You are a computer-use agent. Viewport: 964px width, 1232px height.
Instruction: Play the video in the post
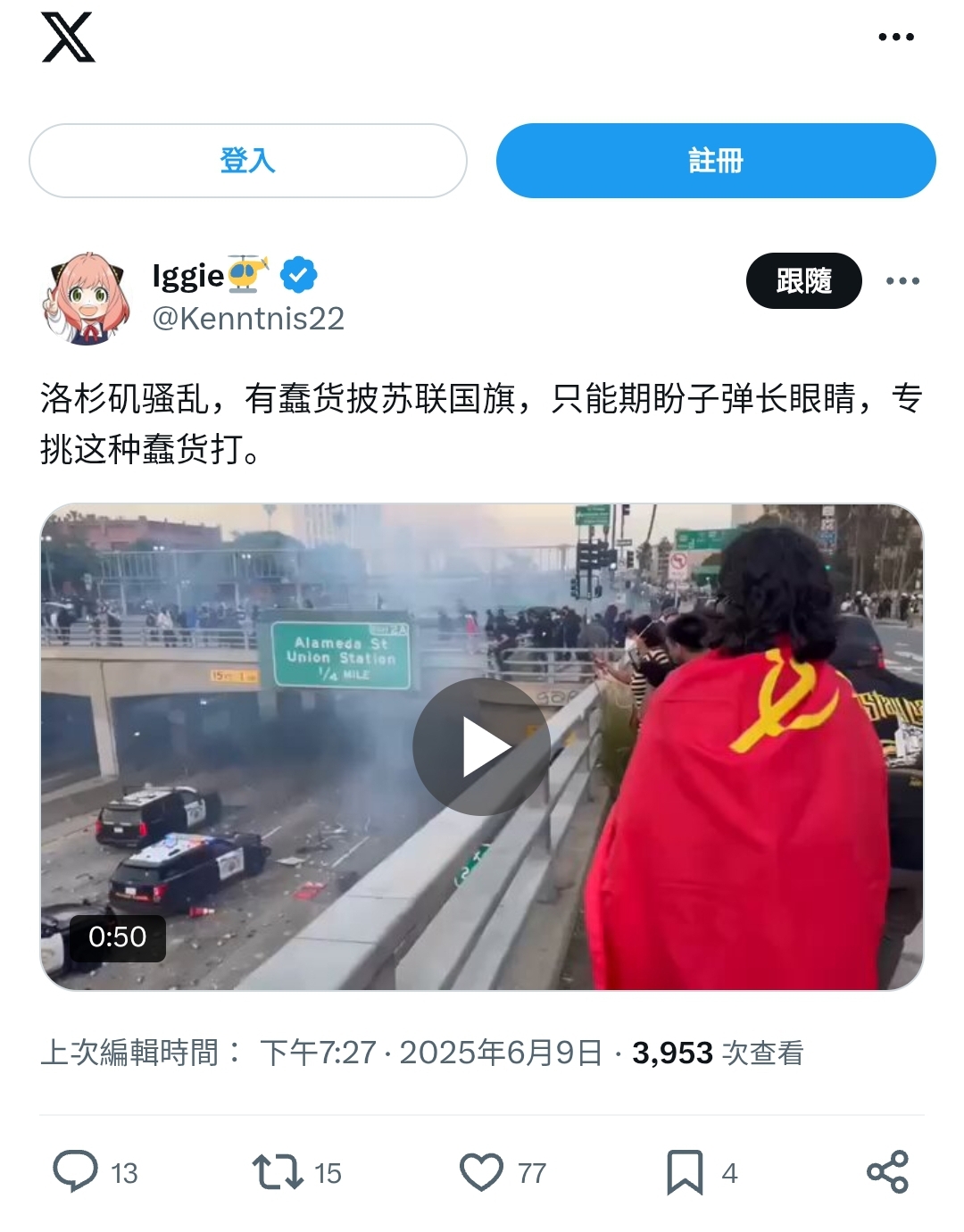pyautogui.click(x=482, y=746)
